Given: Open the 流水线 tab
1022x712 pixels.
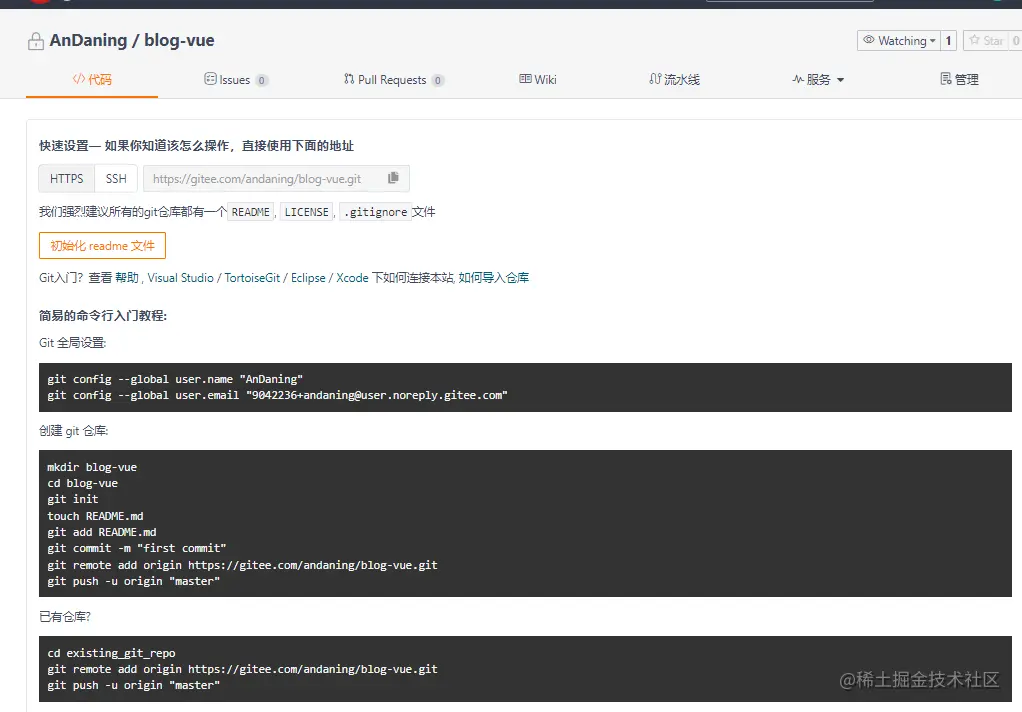Looking at the screenshot, I should pyautogui.click(x=675, y=80).
